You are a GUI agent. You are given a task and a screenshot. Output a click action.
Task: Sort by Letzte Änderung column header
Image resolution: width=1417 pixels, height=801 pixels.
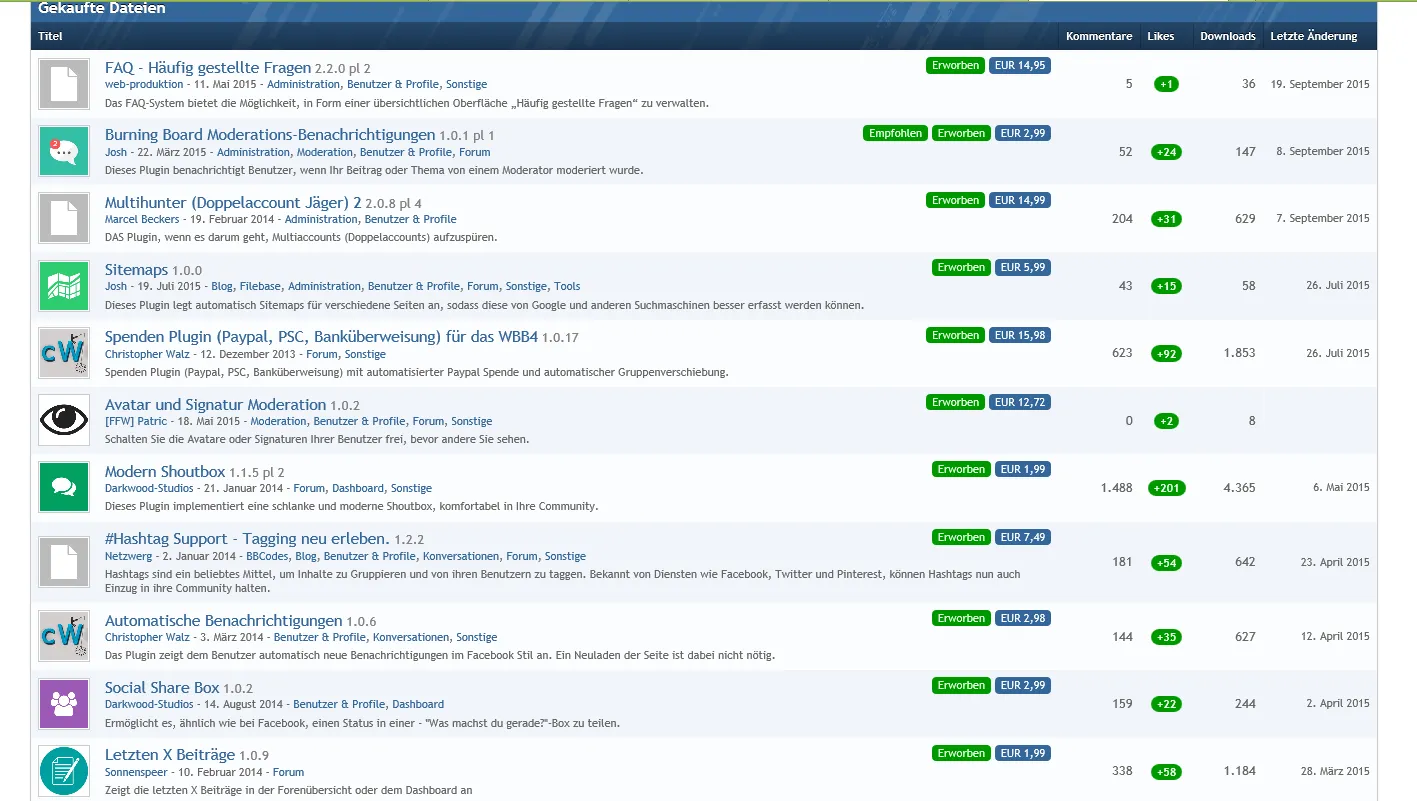point(1313,36)
